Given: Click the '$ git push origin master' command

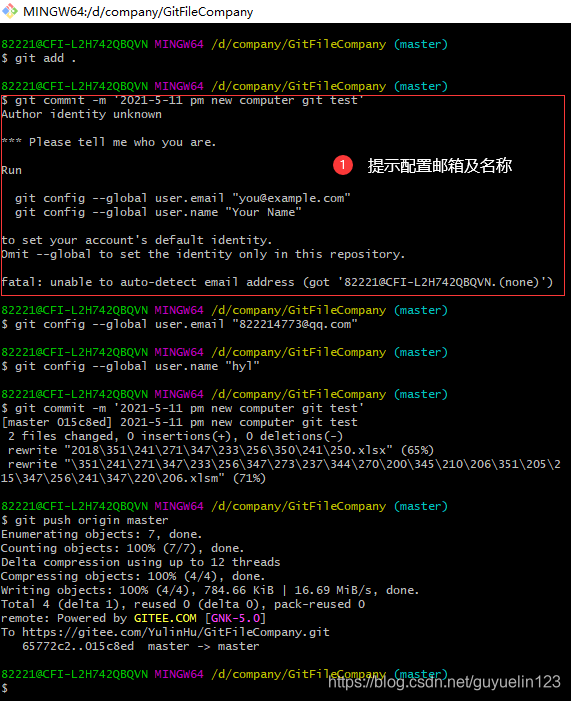Looking at the screenshot, I should click(85, 520).
